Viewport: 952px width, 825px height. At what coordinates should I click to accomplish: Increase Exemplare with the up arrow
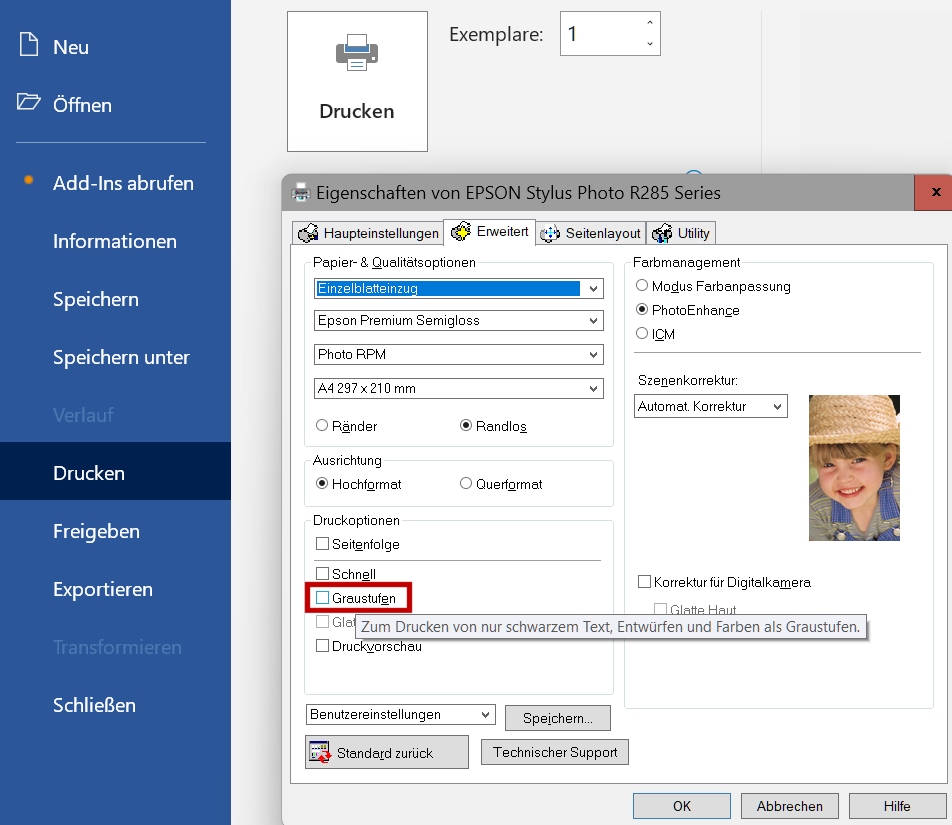pos(650,23)
